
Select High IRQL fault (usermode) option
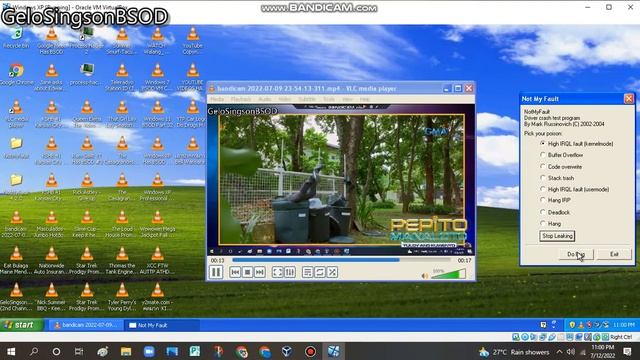574,189
